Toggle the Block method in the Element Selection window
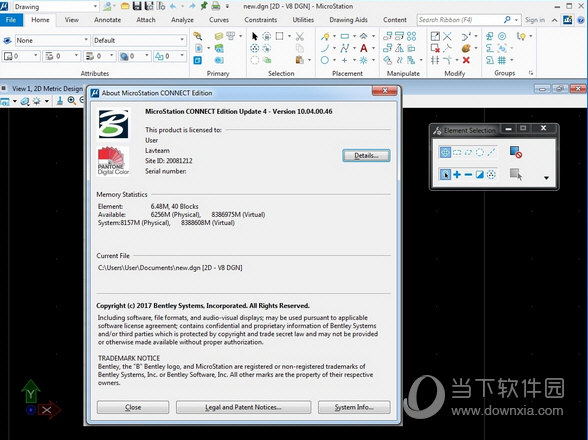 tap(457, 152)
